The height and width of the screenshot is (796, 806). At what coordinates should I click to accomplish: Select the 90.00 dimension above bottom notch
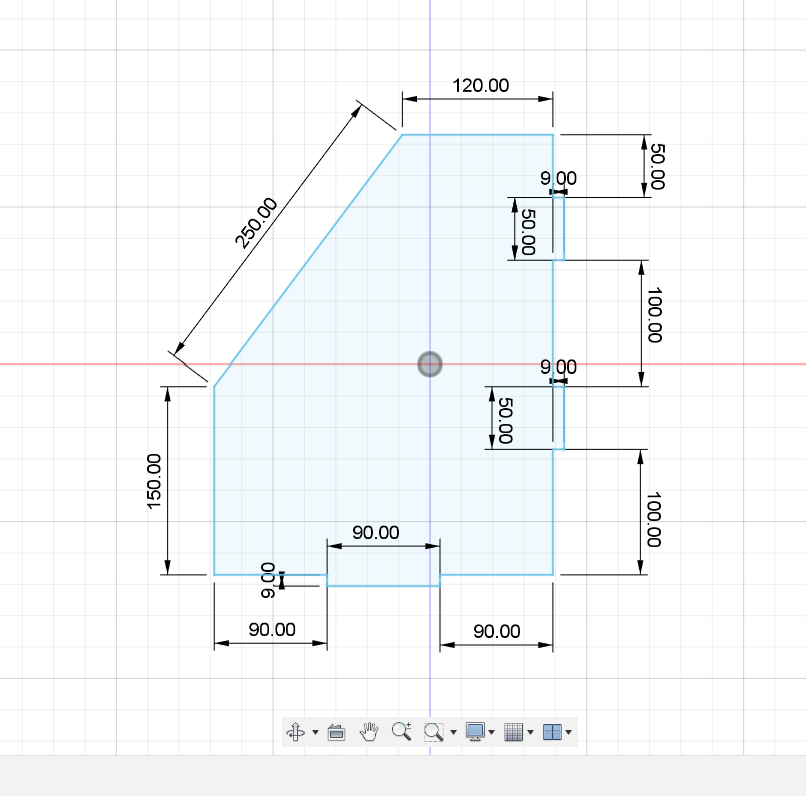coord(376,532)
